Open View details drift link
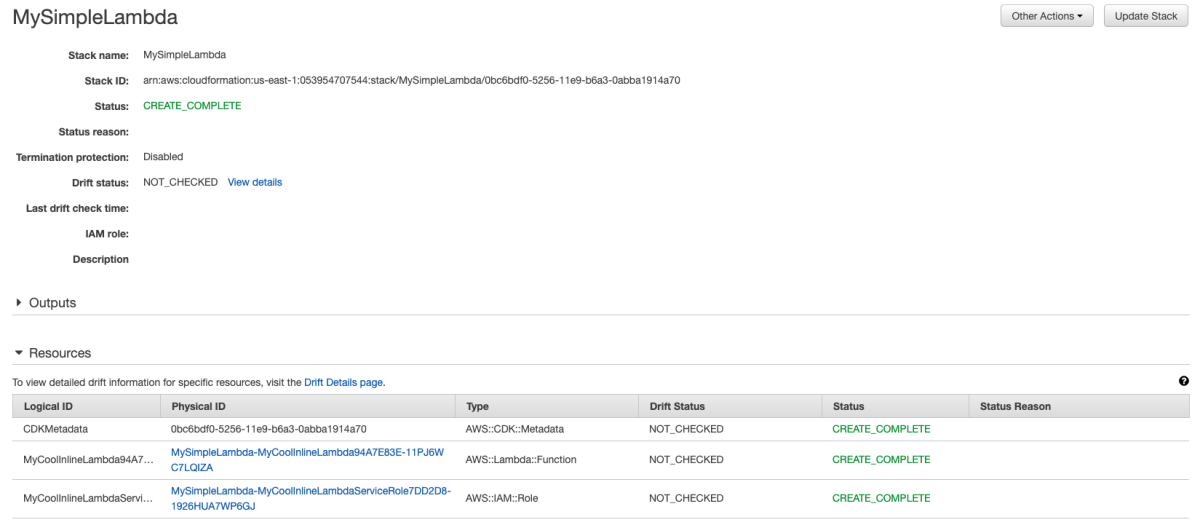This screenshot has width=1200, height=525. point(255,182)
